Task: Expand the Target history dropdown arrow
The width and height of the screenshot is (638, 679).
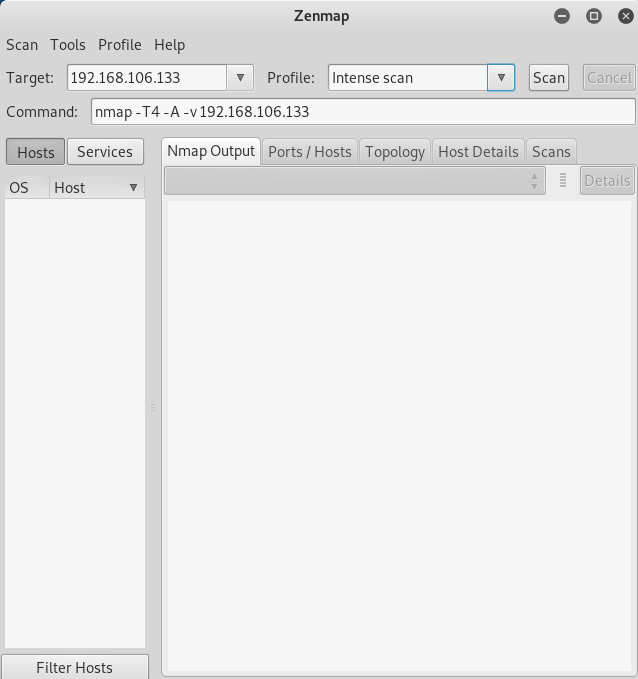Action: click(x=240, y=78)
